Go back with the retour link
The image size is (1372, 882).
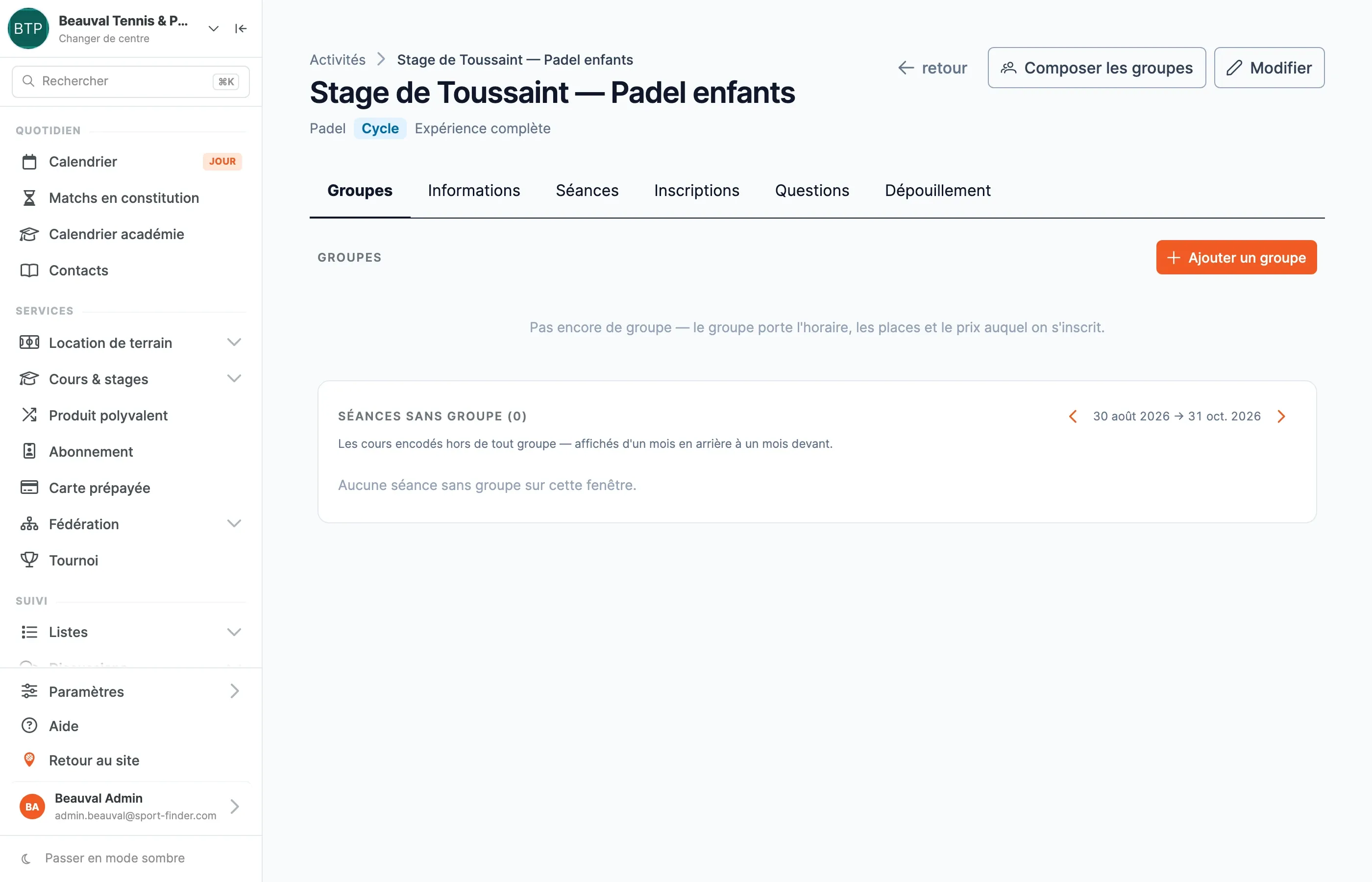(932, 68)
